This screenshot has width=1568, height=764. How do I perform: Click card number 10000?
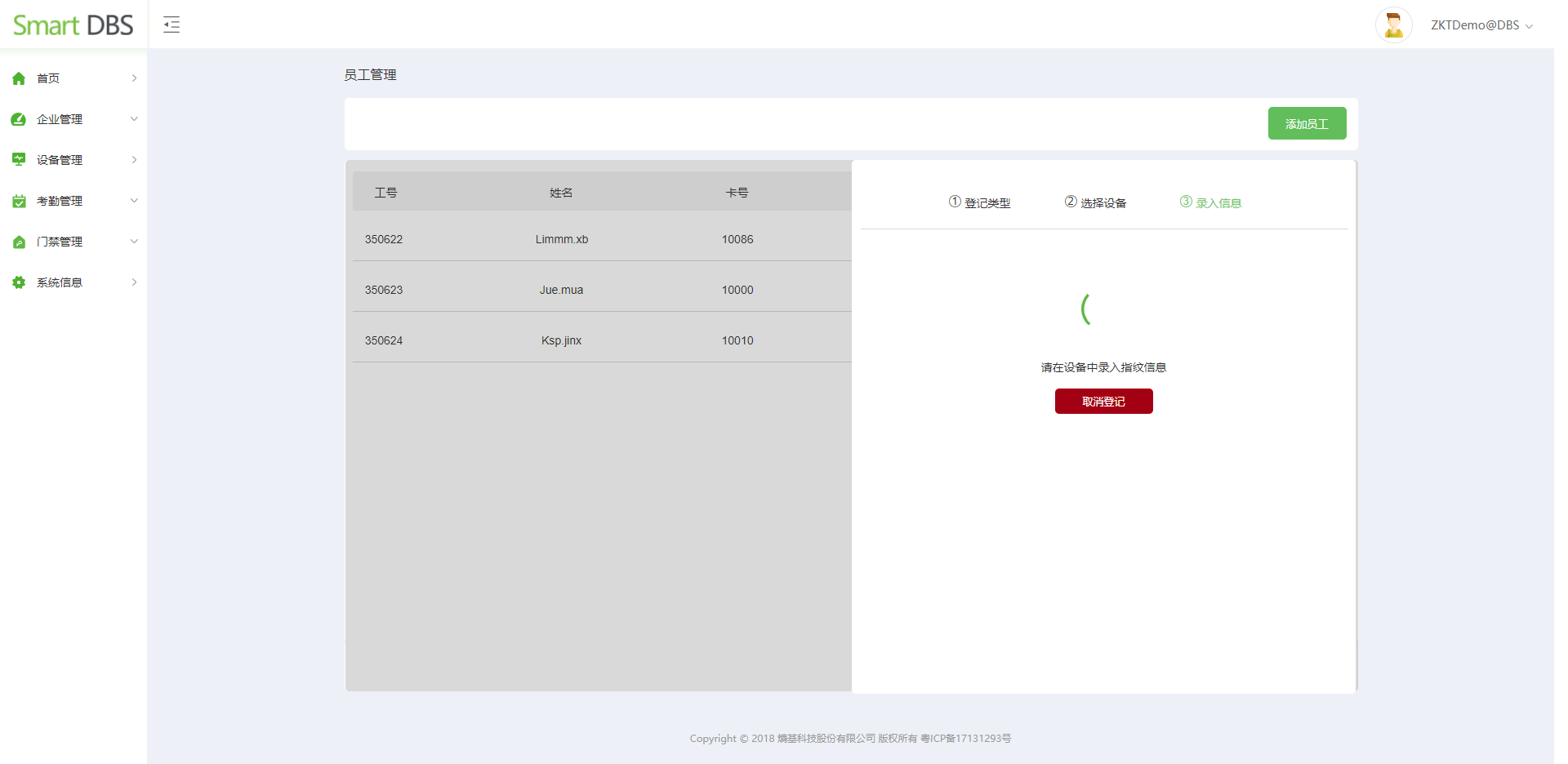coord(737,290)
